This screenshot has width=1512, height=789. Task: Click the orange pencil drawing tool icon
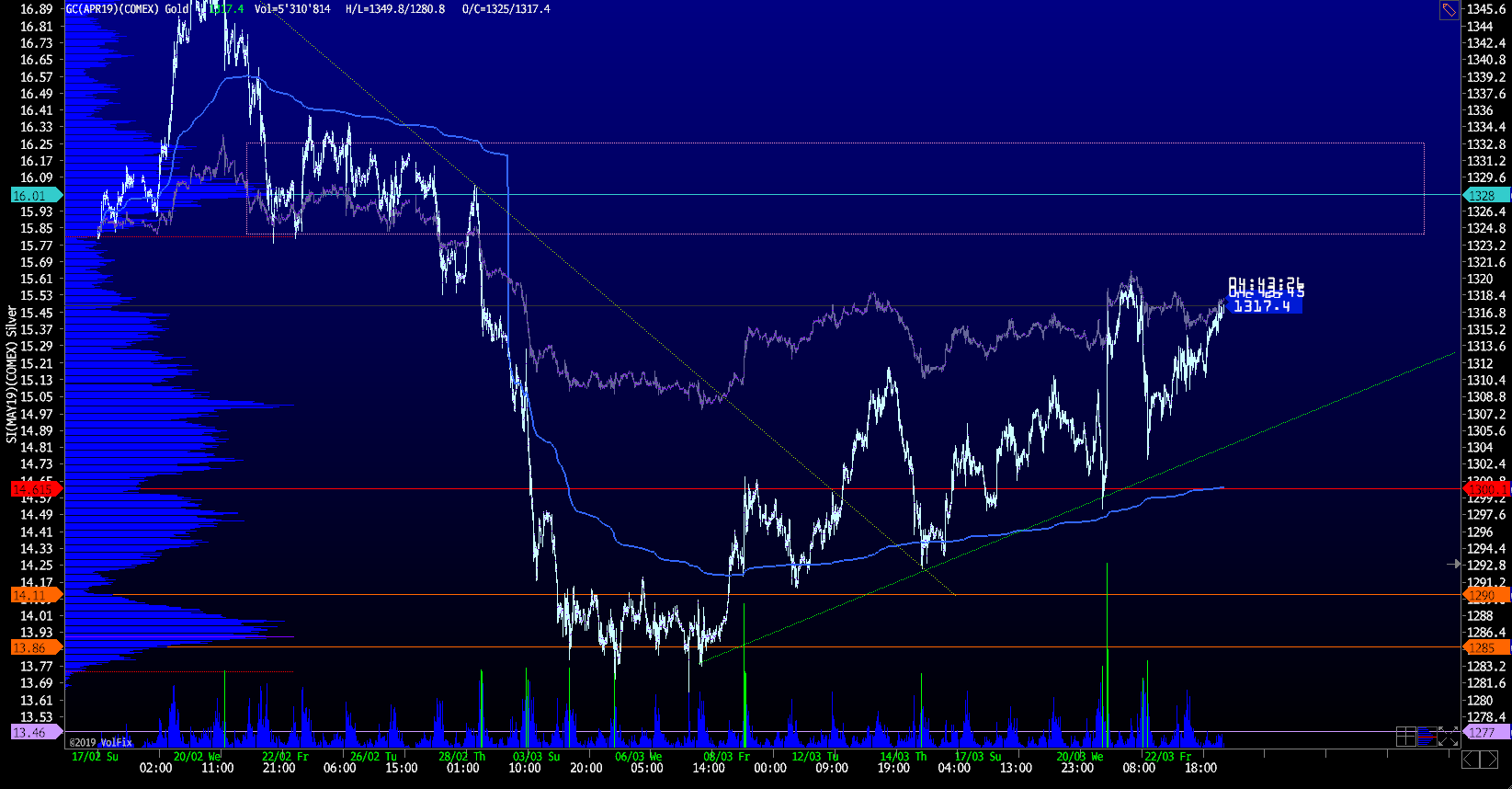[1449, 10]
